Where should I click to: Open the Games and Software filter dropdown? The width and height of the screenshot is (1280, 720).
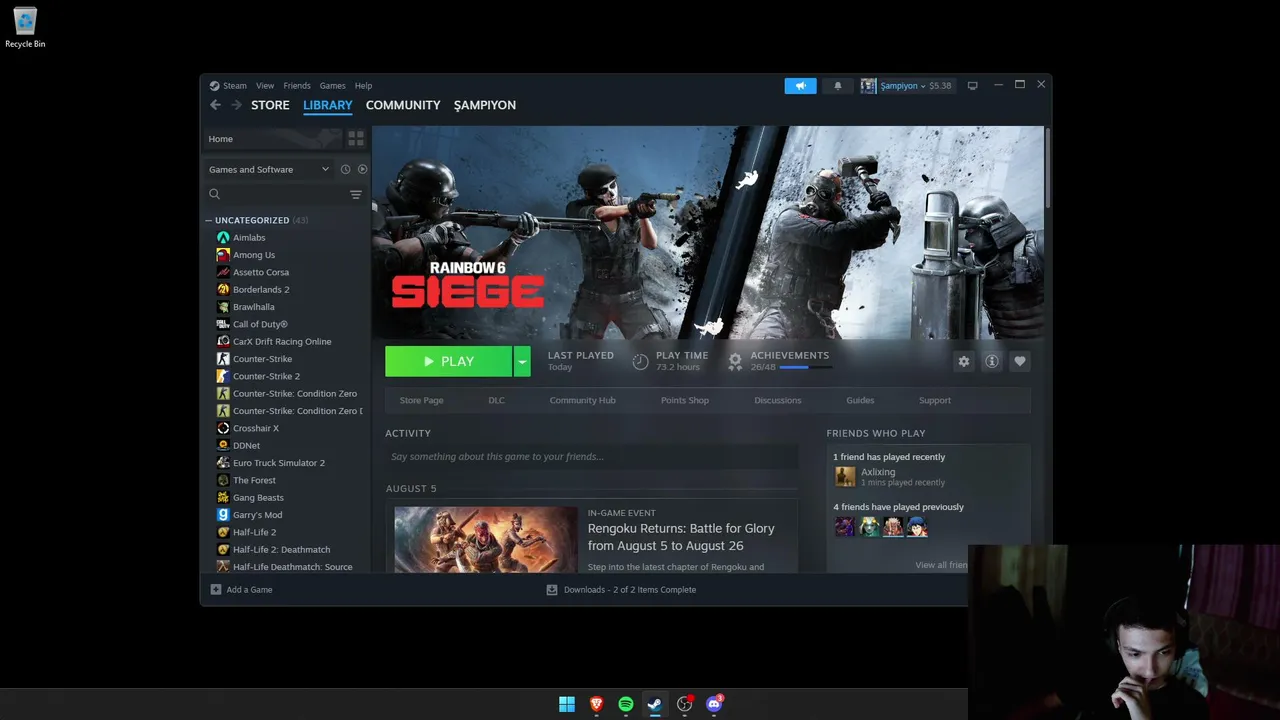pyautogui.click(x=269, y=169)
